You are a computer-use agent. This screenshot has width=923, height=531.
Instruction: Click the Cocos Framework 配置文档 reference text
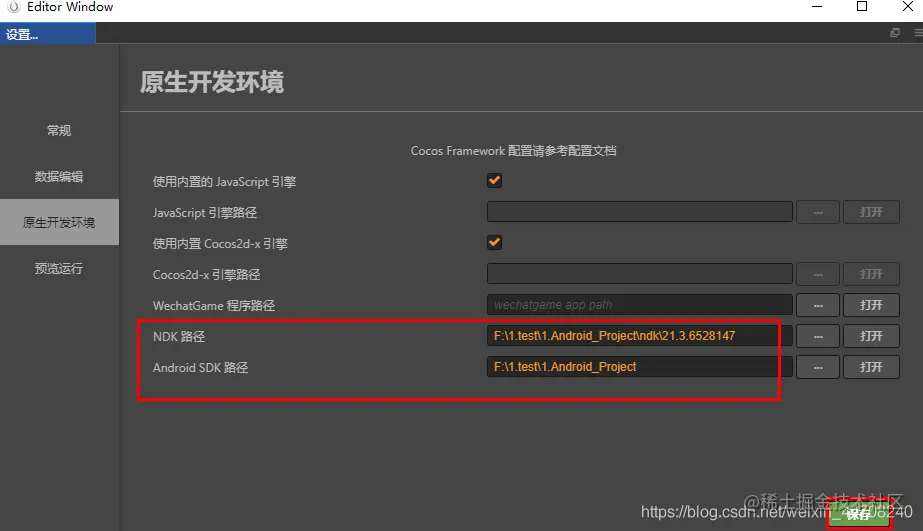513,151
